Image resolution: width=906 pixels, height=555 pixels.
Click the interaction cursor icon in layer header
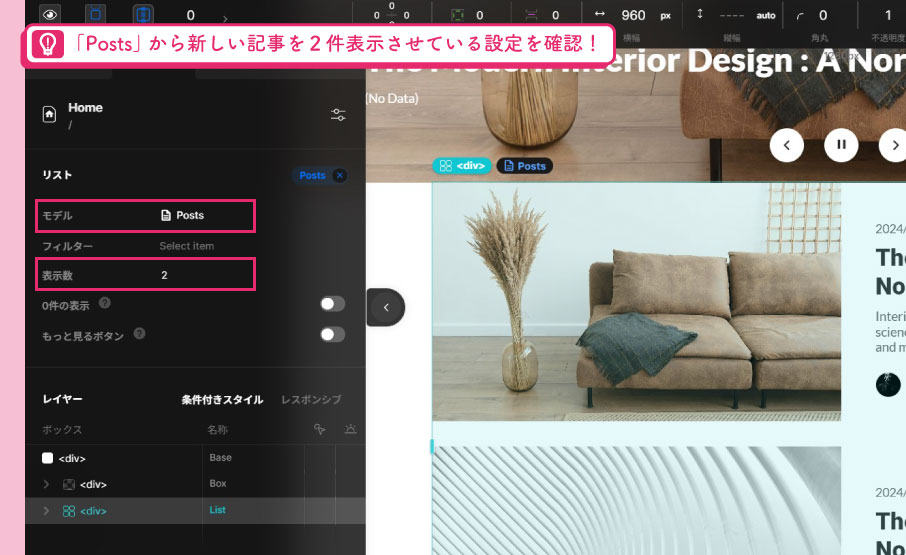pyautogui.click(x=320, y=429)
